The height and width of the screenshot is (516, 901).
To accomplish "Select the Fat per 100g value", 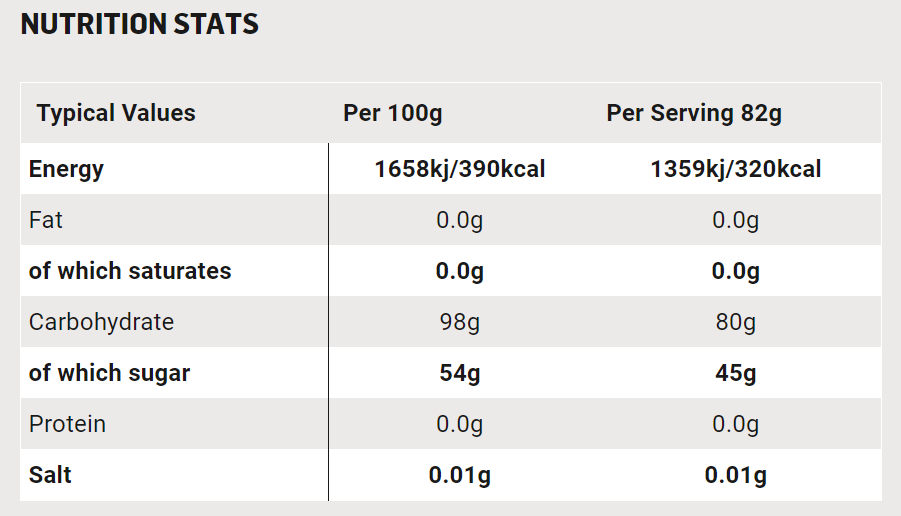I will pos(460,220).
